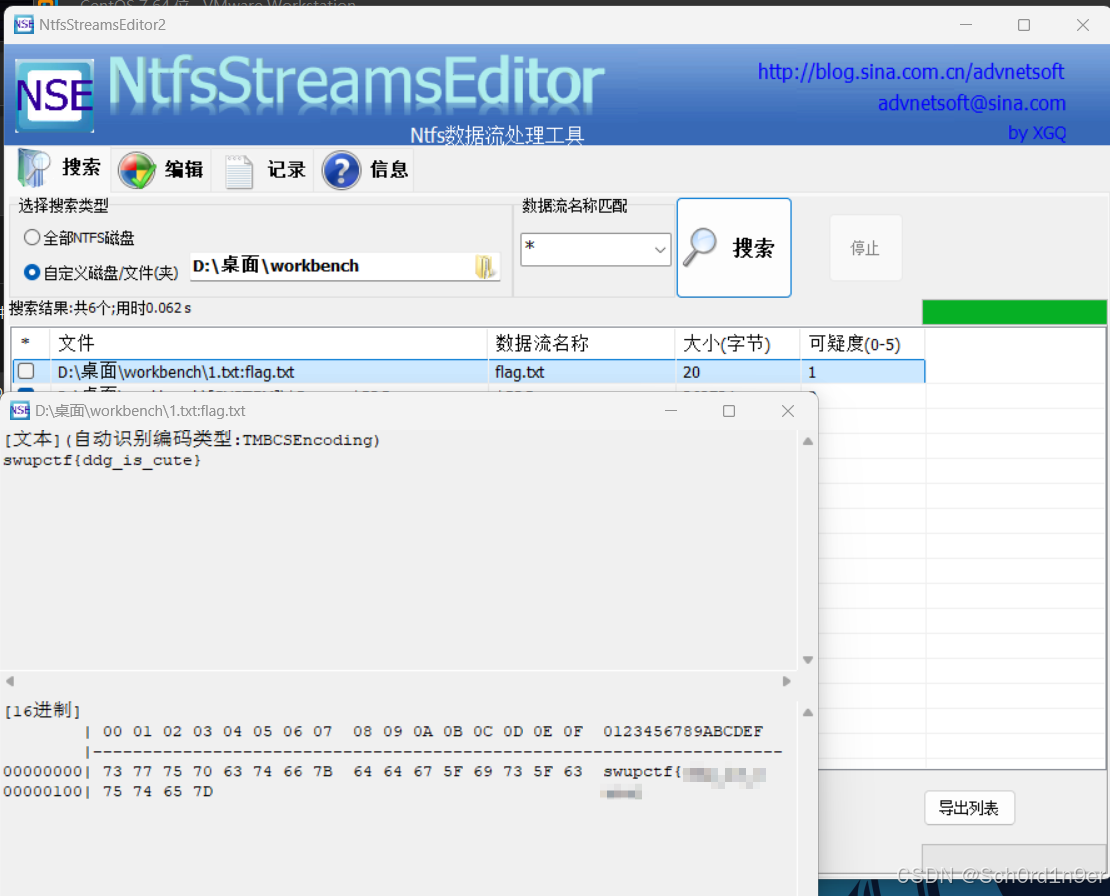Minimize the flag.txt viewer window

(x=671, y=410)
